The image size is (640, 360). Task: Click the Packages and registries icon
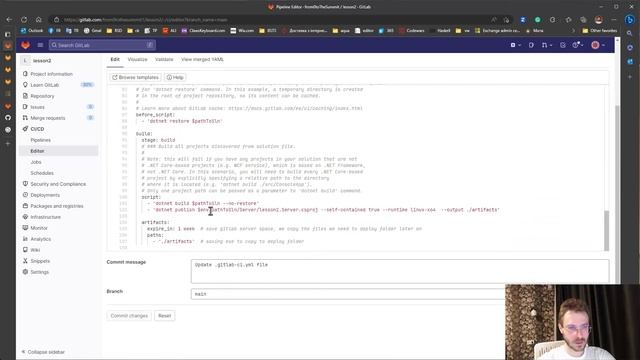25,206
